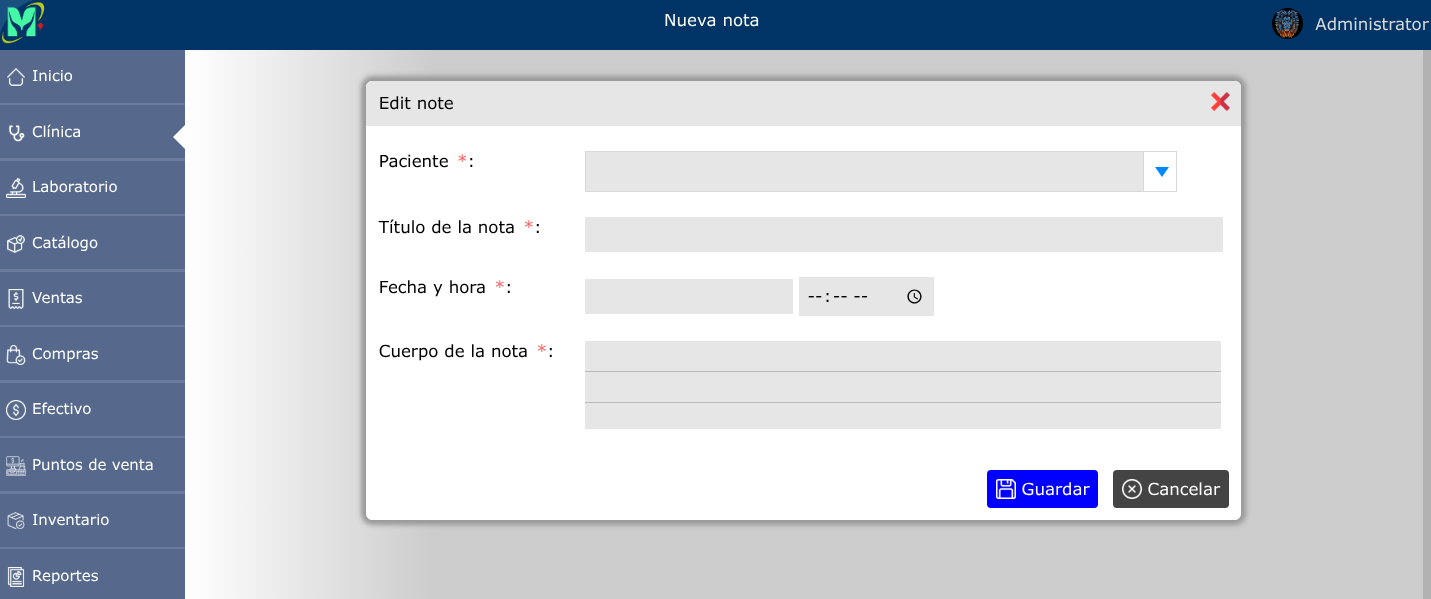This screenshot has width=1431, height=599.
Task: Click the Efectivo dollar coin icon
Action: tap(16, 410)
